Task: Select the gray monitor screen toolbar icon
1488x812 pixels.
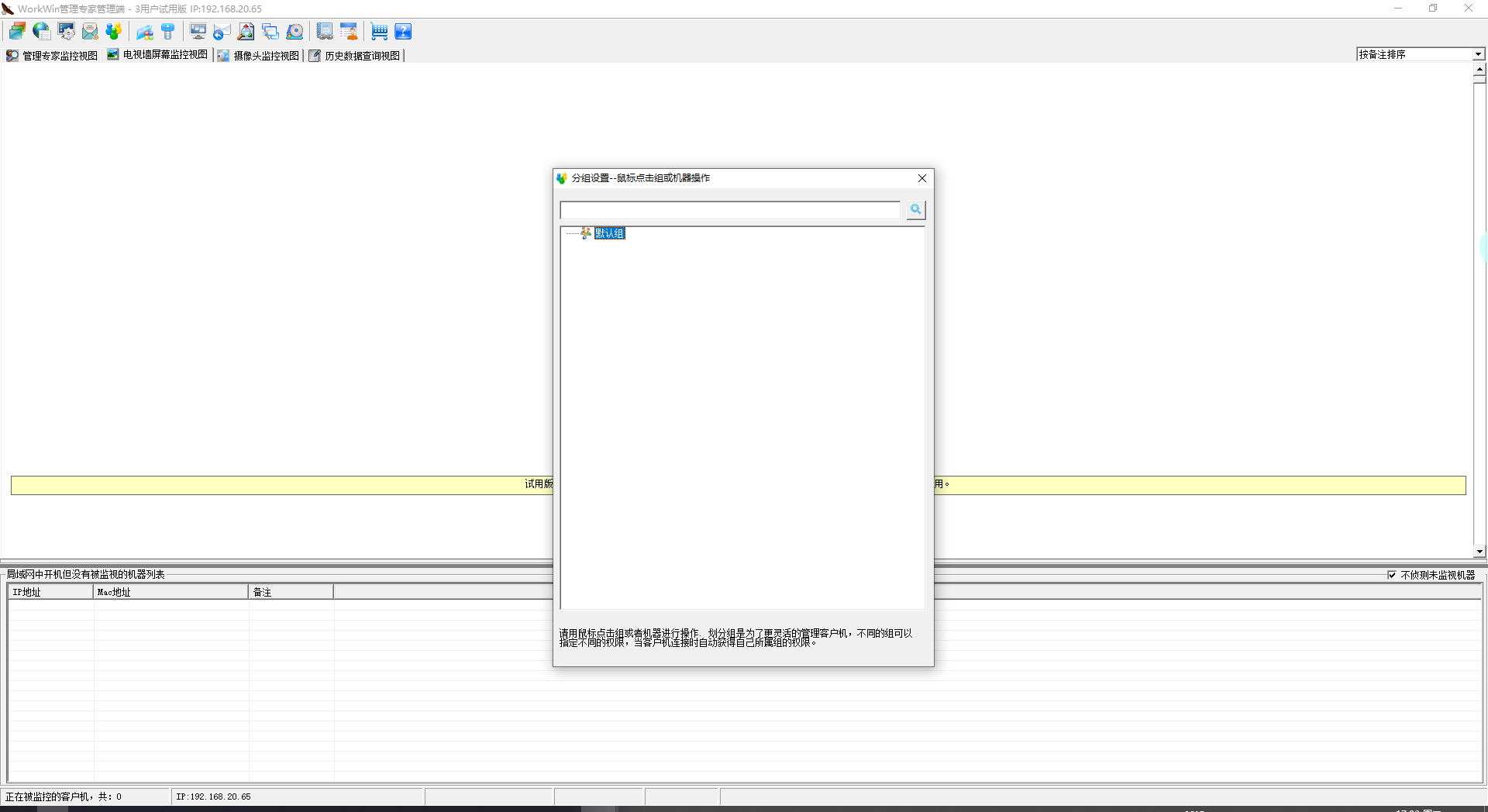Action: (198, 31)
